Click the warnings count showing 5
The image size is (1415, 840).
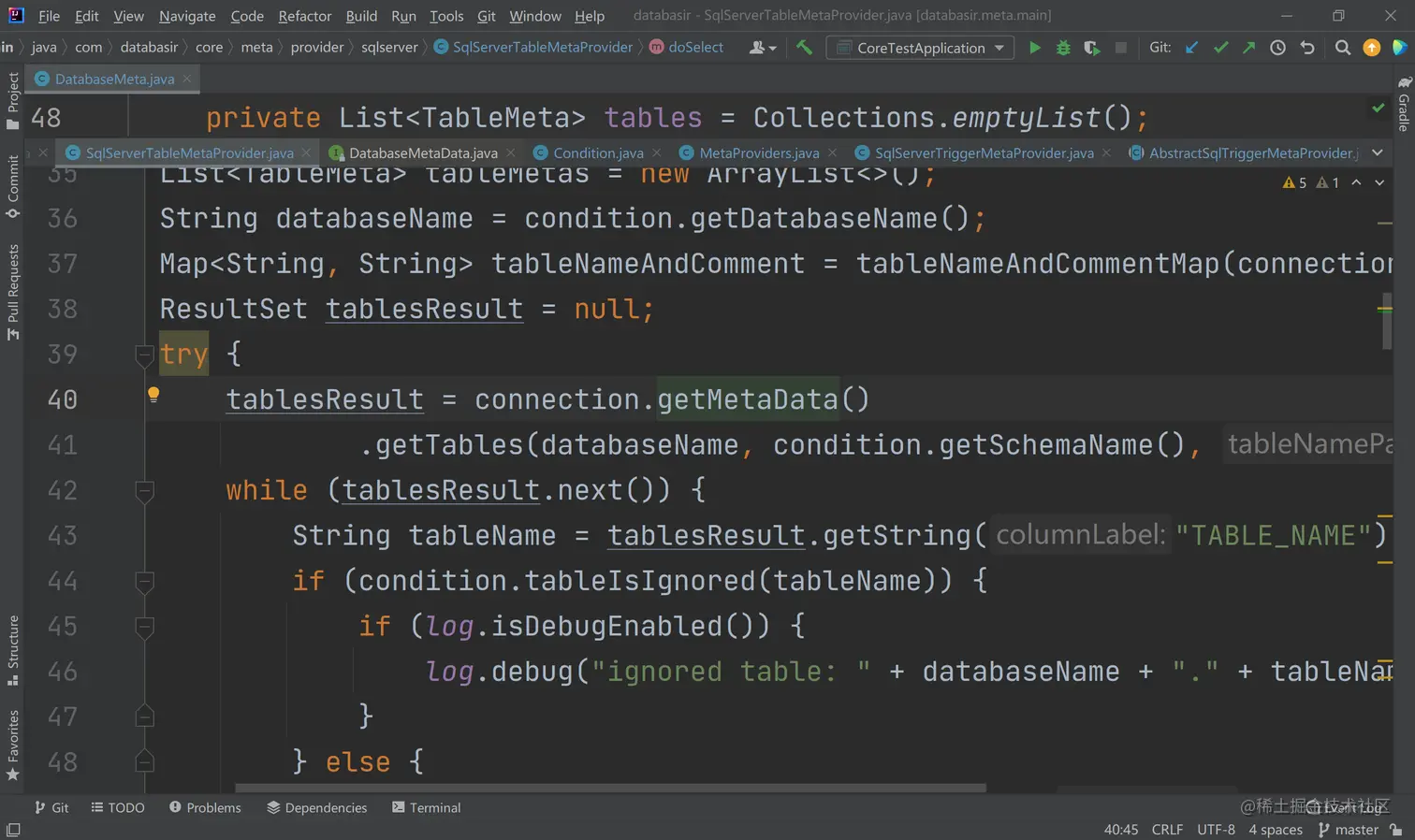(1295, 182)
